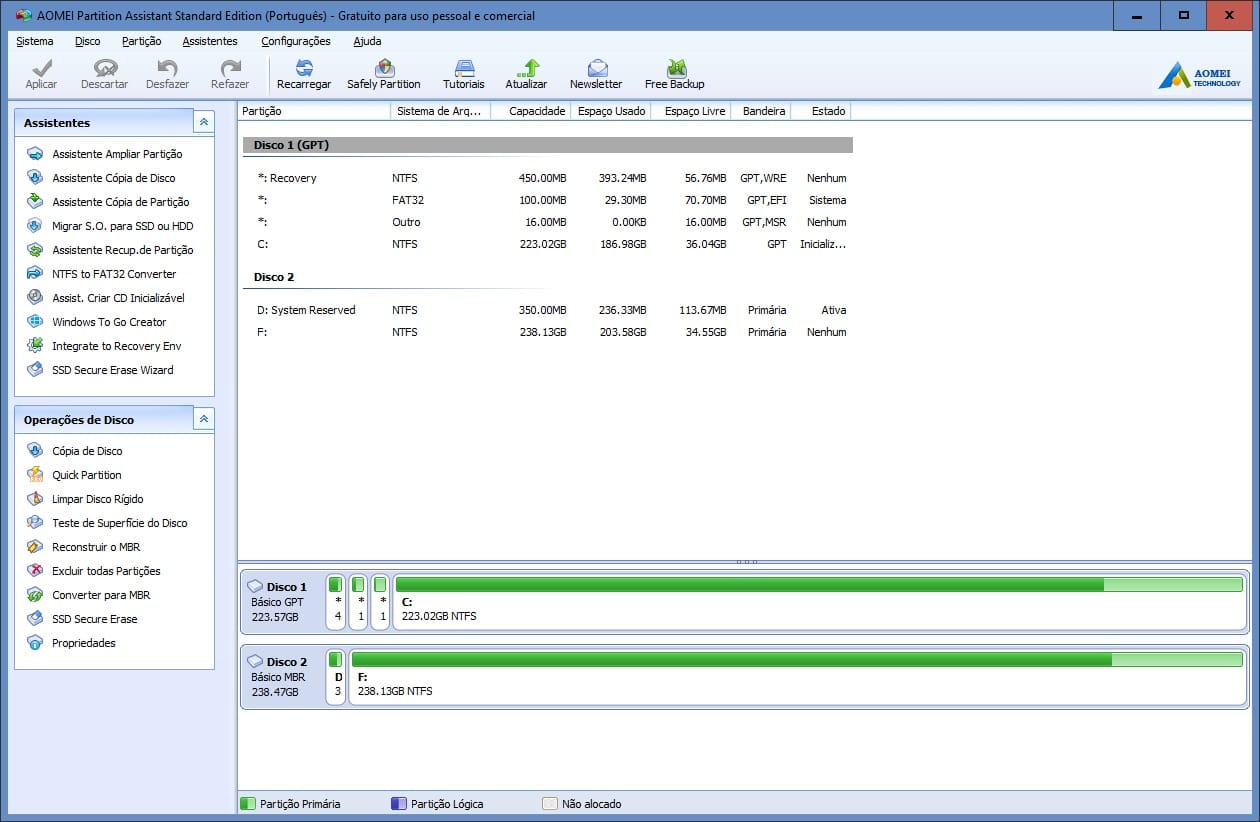Viewport: 1260px width, 822px height.
Task: Select the C: 223.02GB NTFS usage bar
Action: coord(819,584)
